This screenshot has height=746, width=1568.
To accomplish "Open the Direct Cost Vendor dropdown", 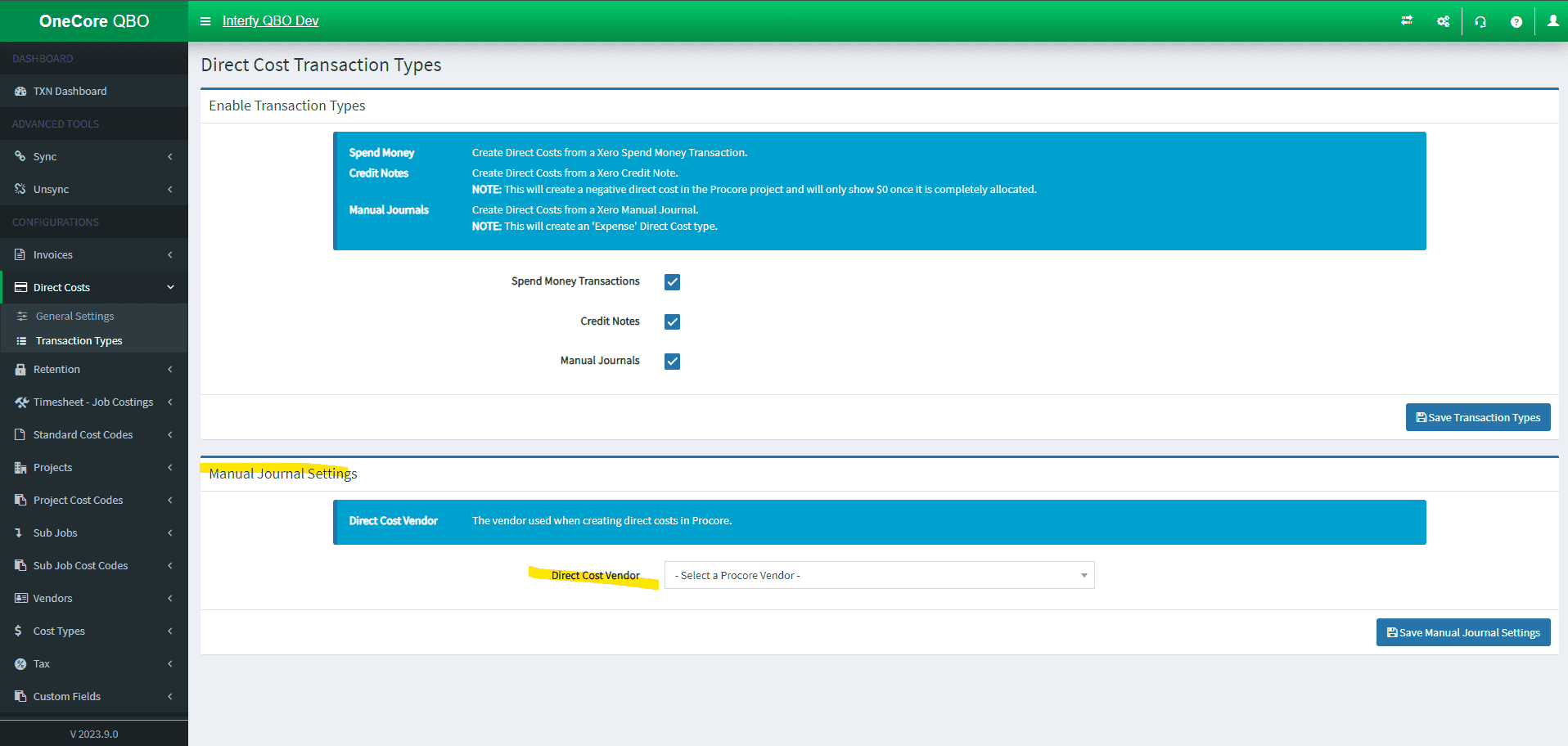I will (x=879, y=576).
